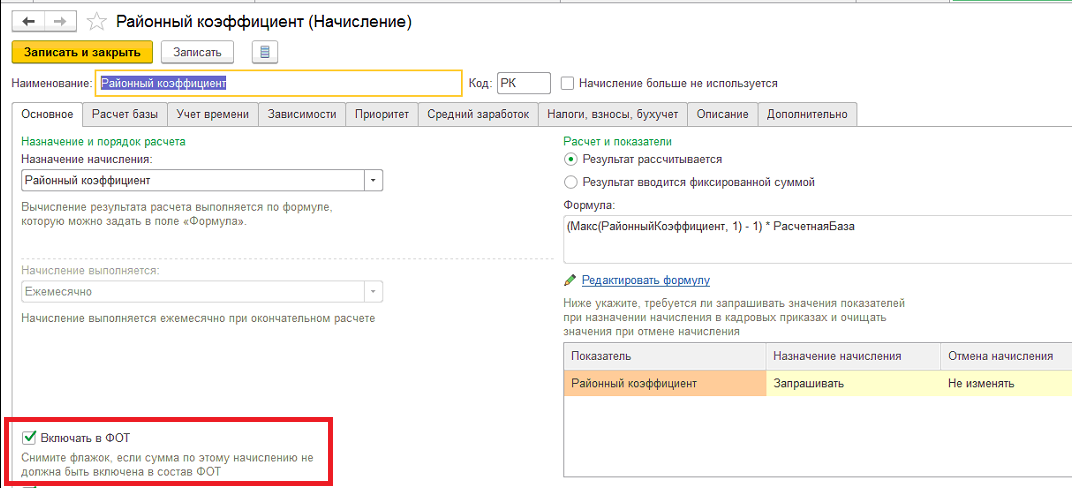
Task: Open the report list icon button
Action: point(265,52)
